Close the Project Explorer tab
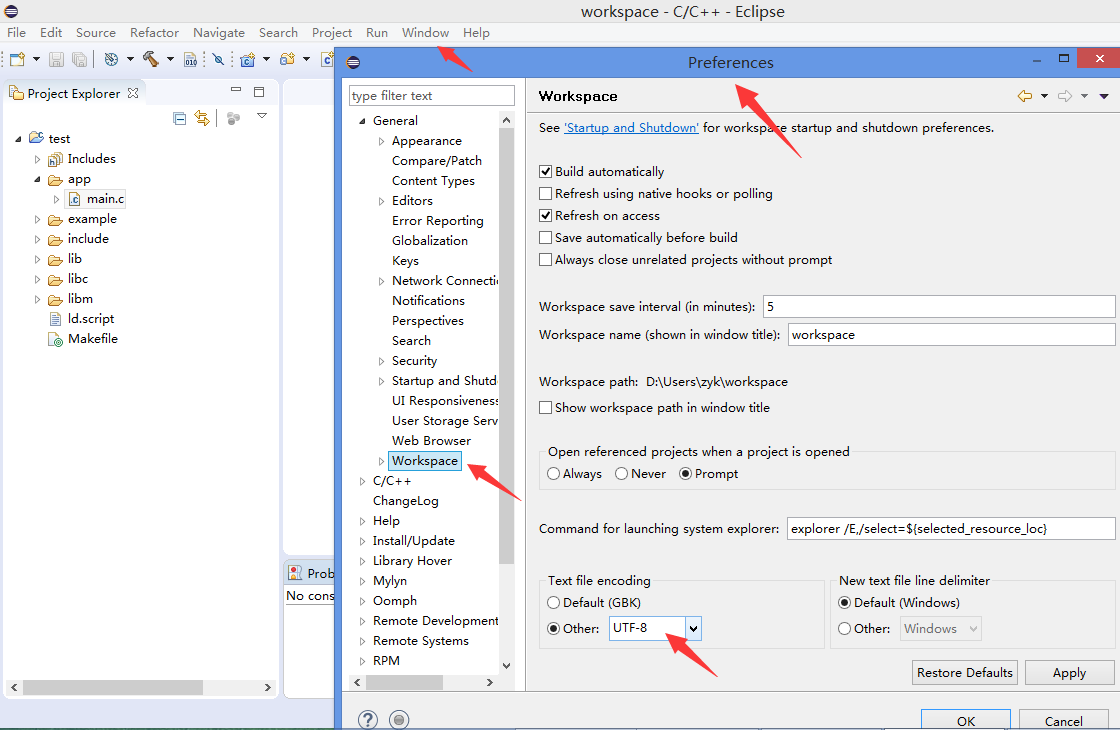The height and width of the screenshot is (730, 1120). [x=133, y=93]
